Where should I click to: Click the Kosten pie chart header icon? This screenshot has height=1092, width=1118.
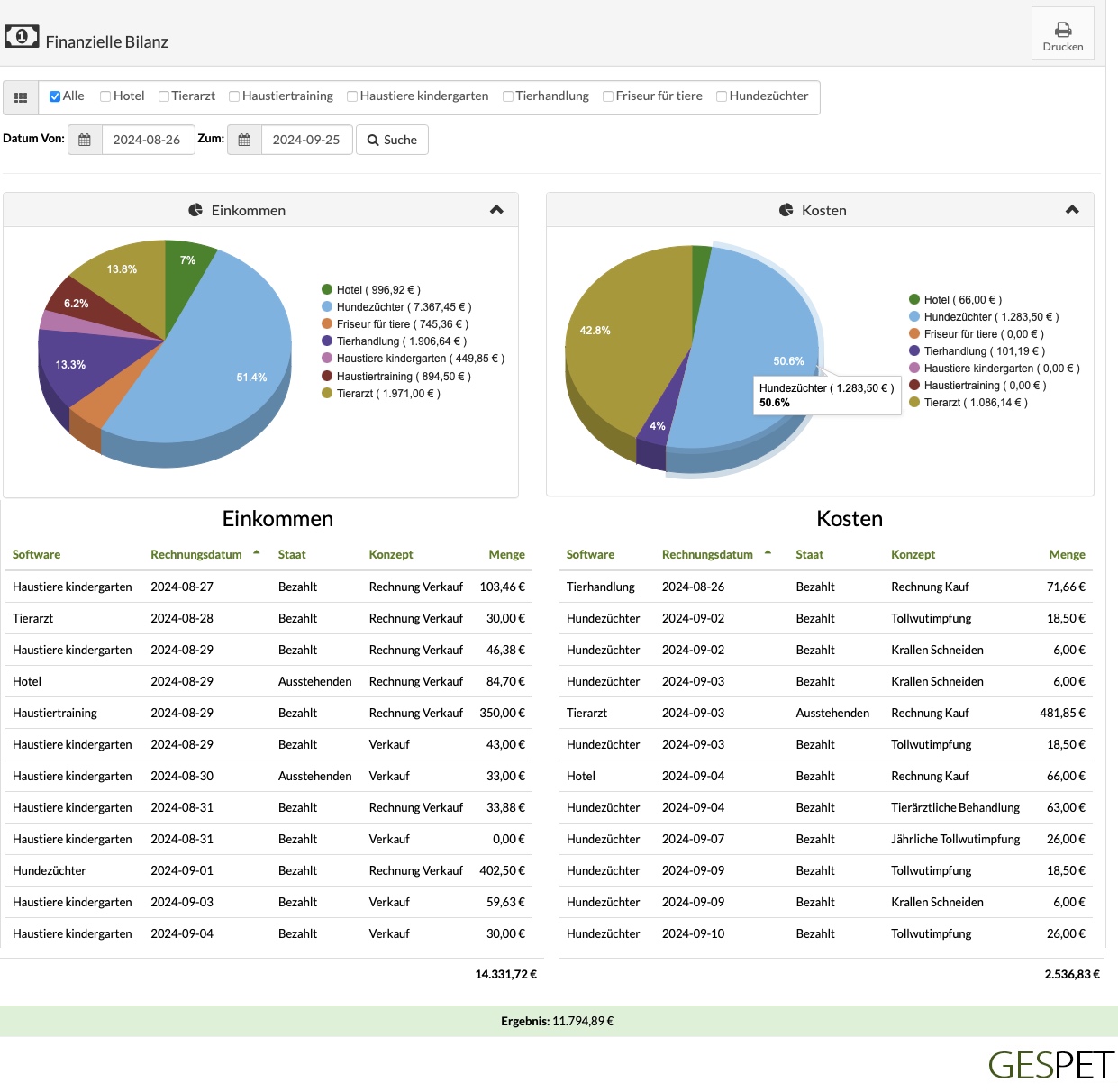tap(786, 210)
